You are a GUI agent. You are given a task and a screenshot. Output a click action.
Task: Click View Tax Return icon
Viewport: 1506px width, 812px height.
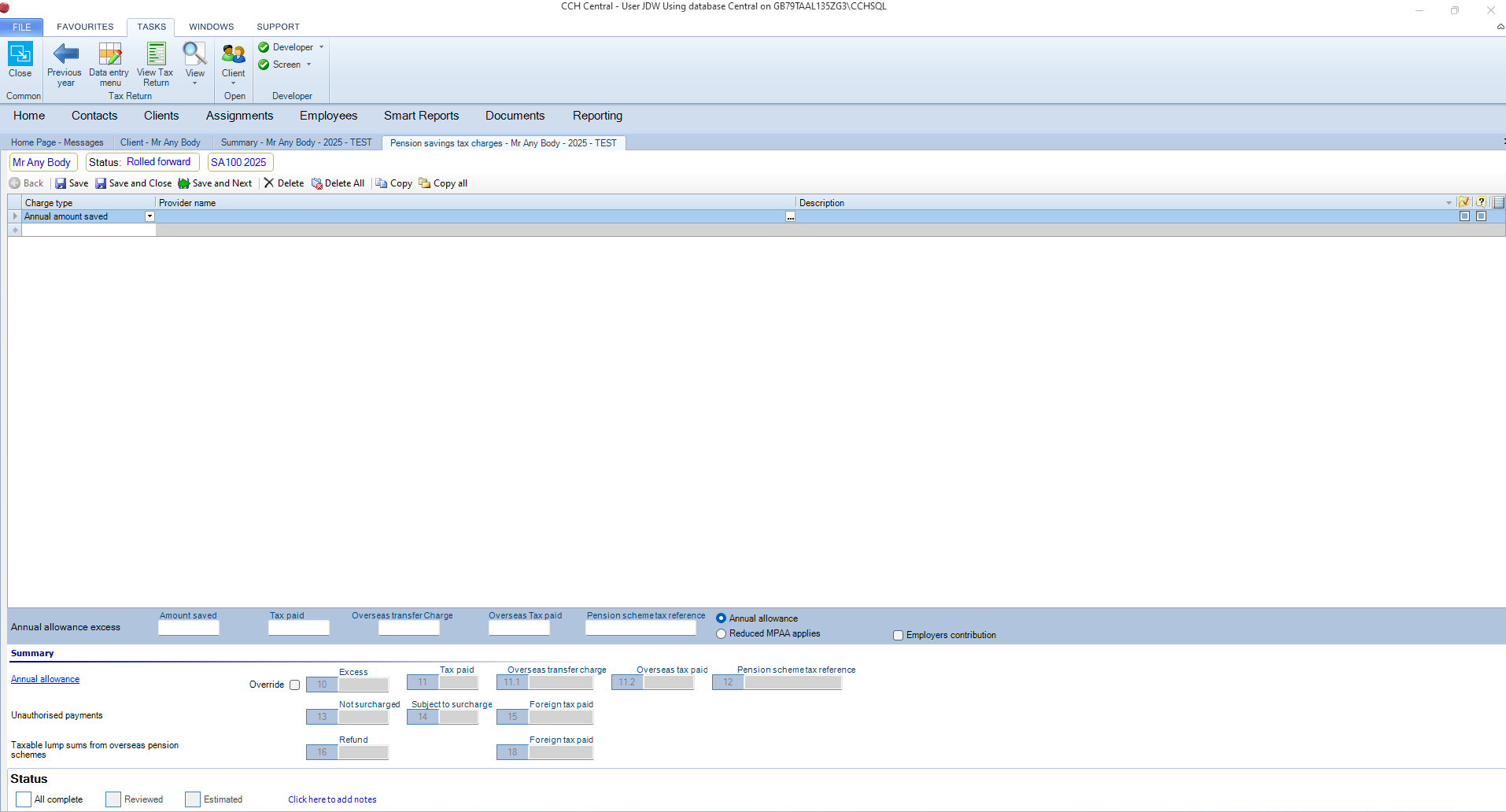156,64
